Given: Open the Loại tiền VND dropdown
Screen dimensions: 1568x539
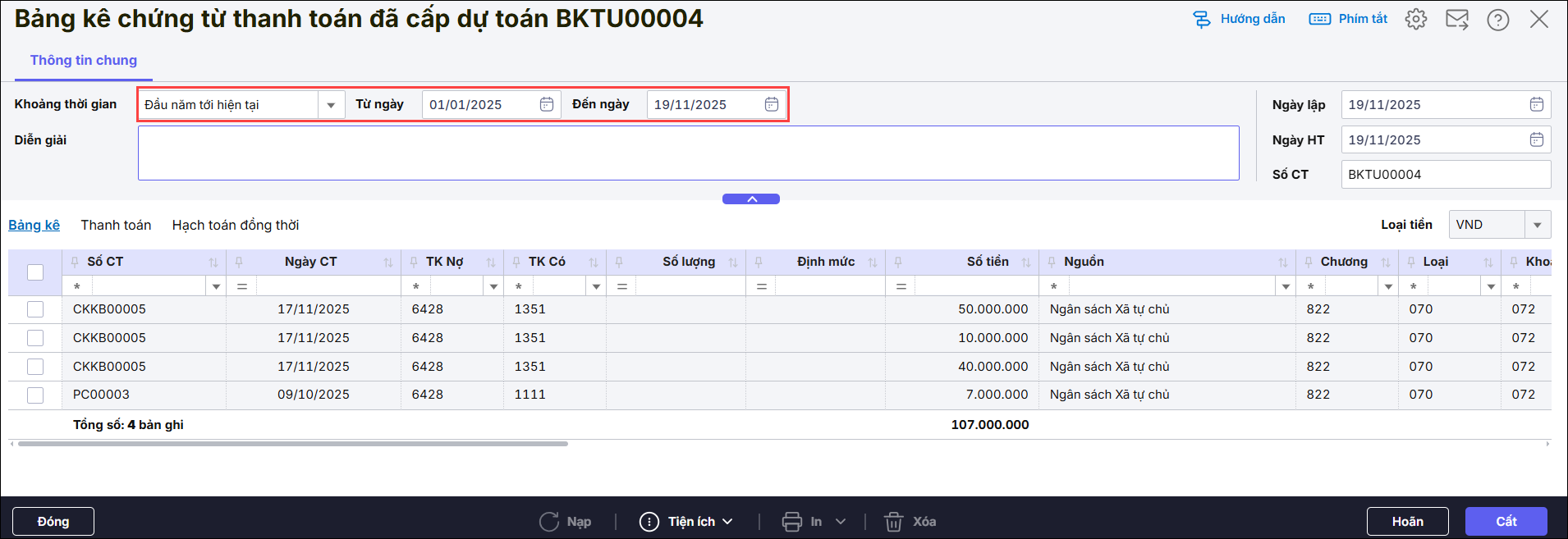Looking at the screenshot, I should point(1537,225).
